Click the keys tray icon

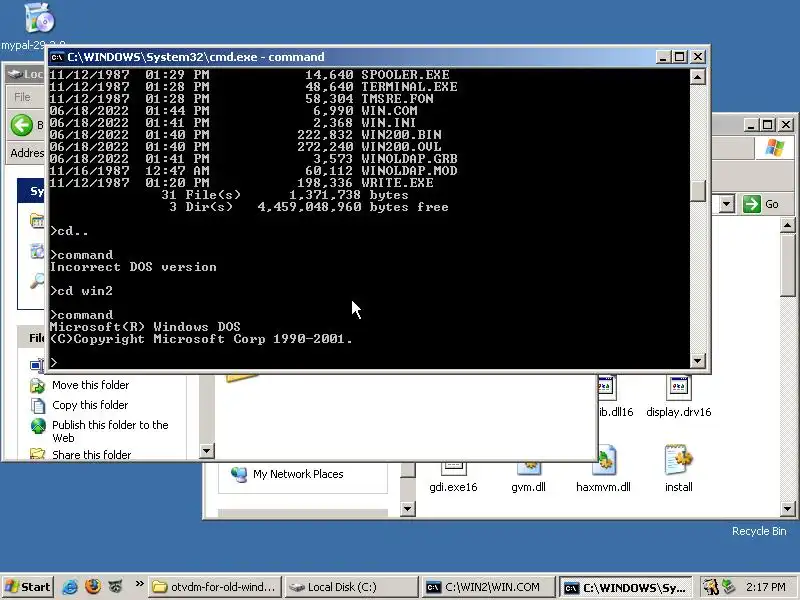pos(711,587)
